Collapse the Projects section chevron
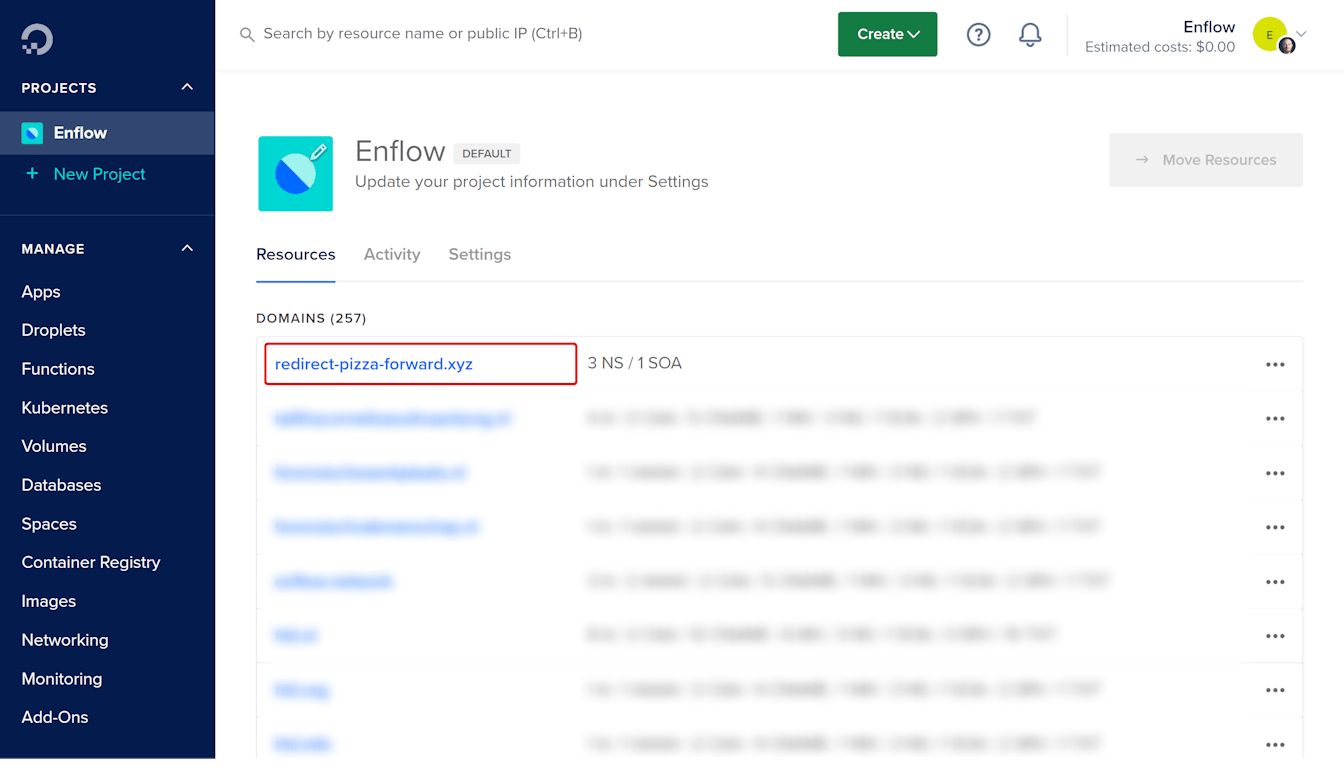 tap(187, 88)
